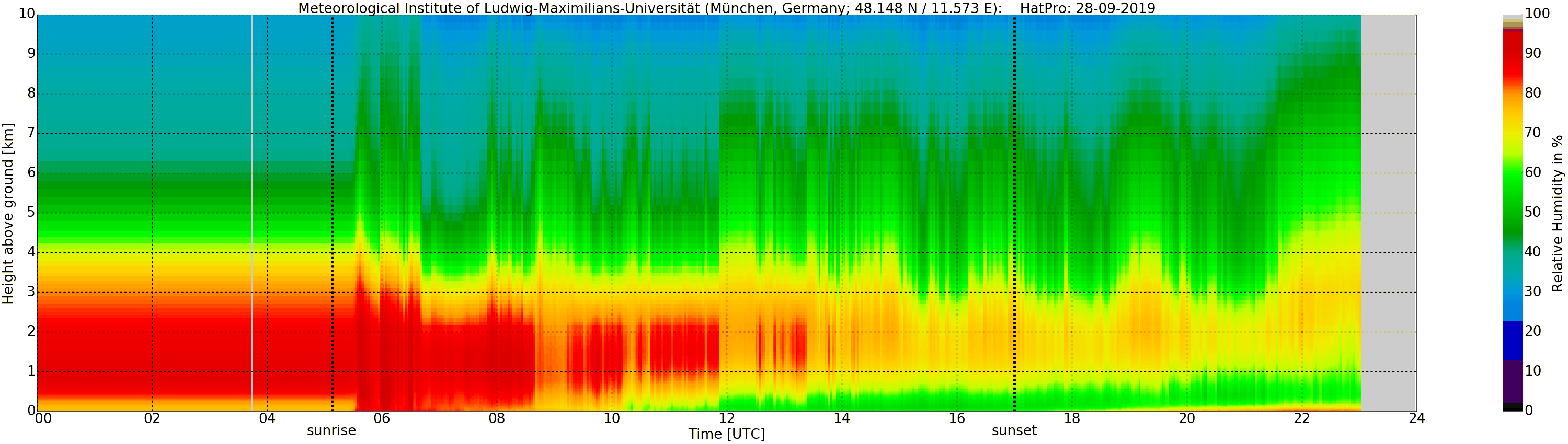Viewport: 1568px width, 444px height.
Task: Click time axis tick label '20'
Action: click(1187, 418)
